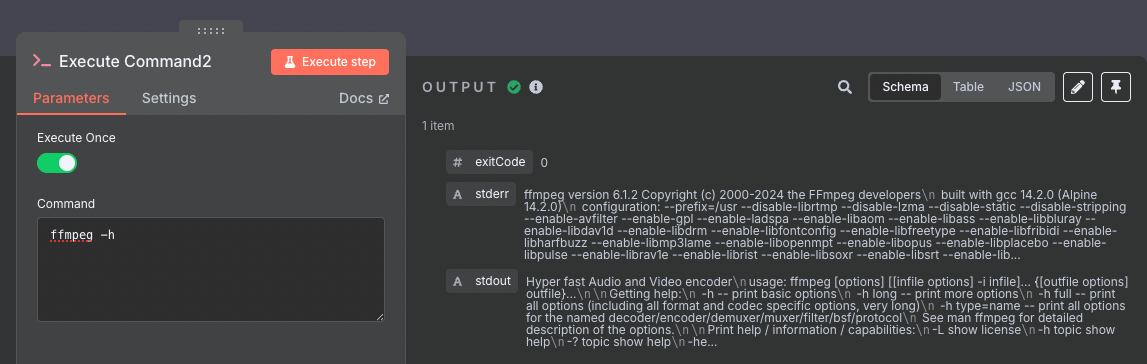Viewport: 1147px width, 364px height.
Task: Click the '1 item' count text
Action: pyautogui.click(x=438, y=126)
